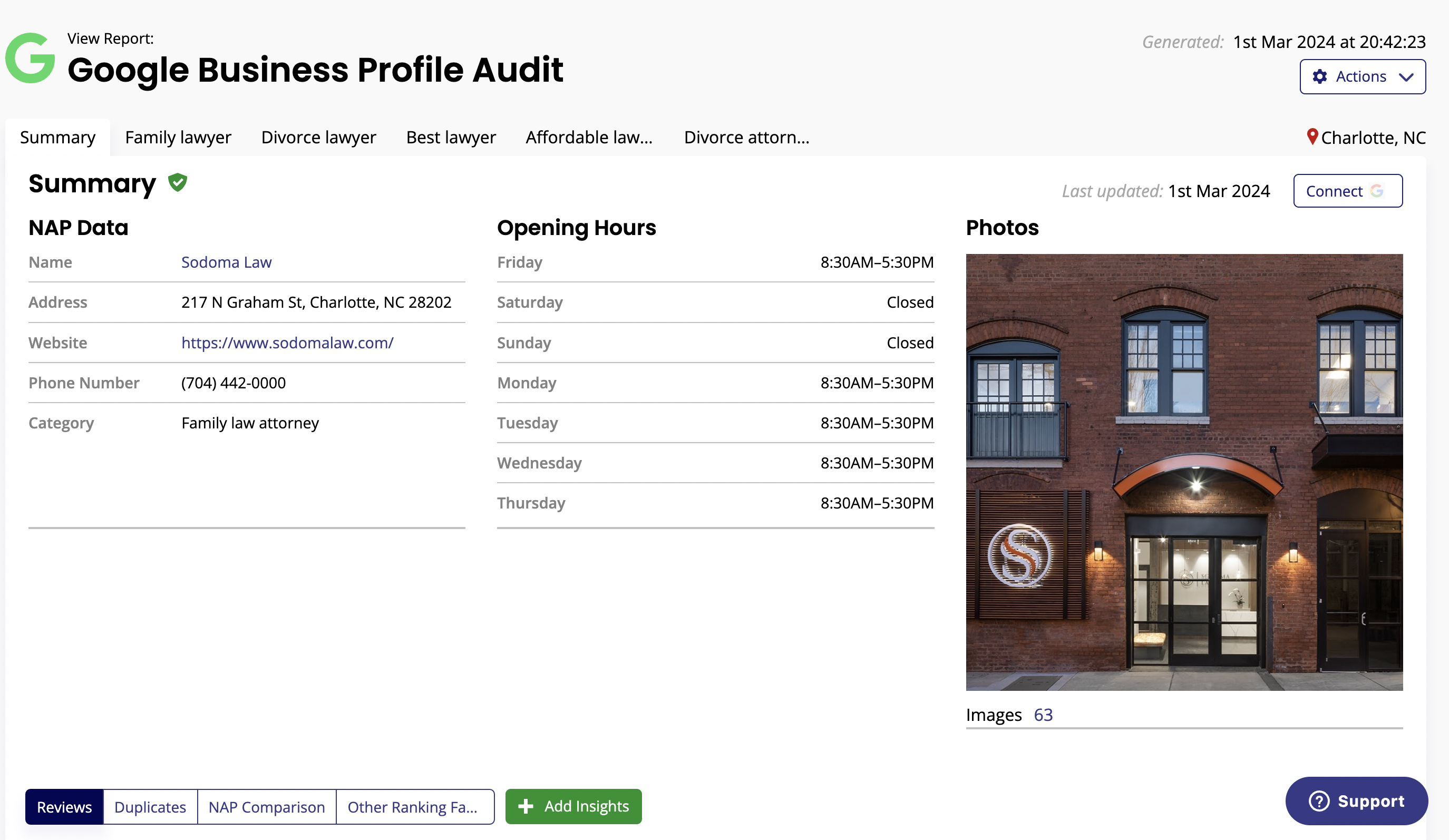Click the question mark Support icon

1319,801
